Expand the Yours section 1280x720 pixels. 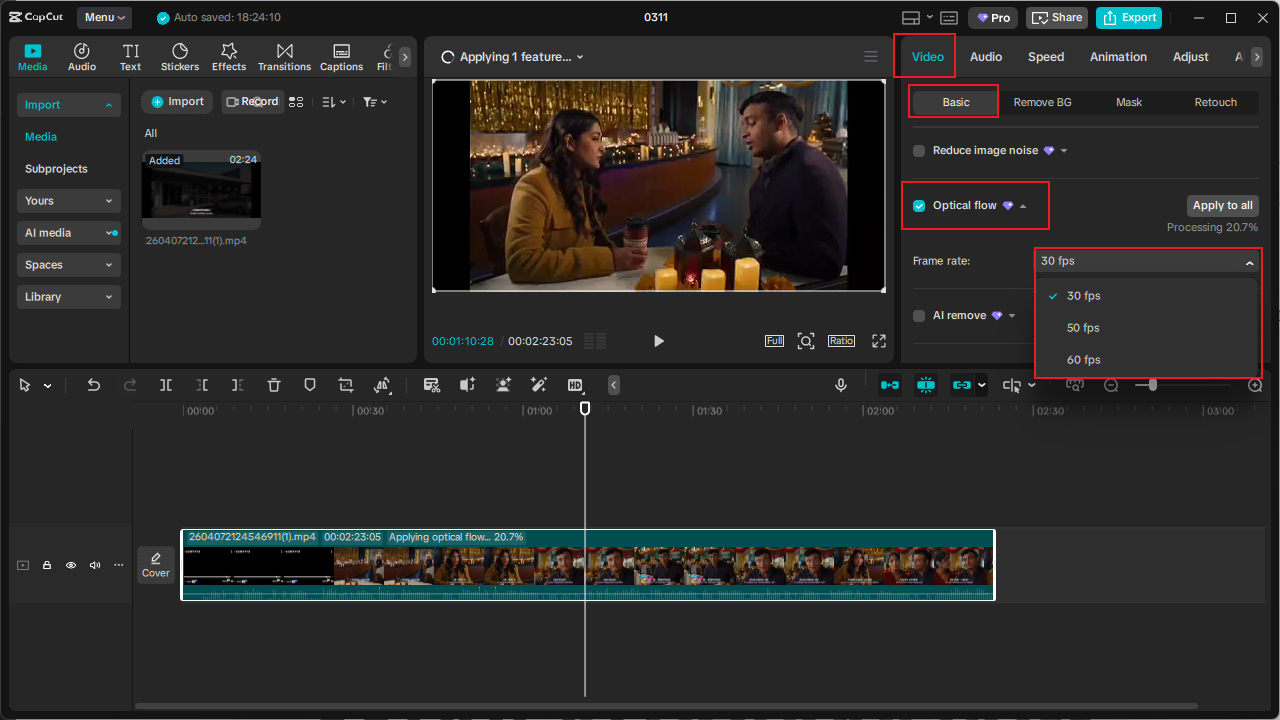pos(69,201)
